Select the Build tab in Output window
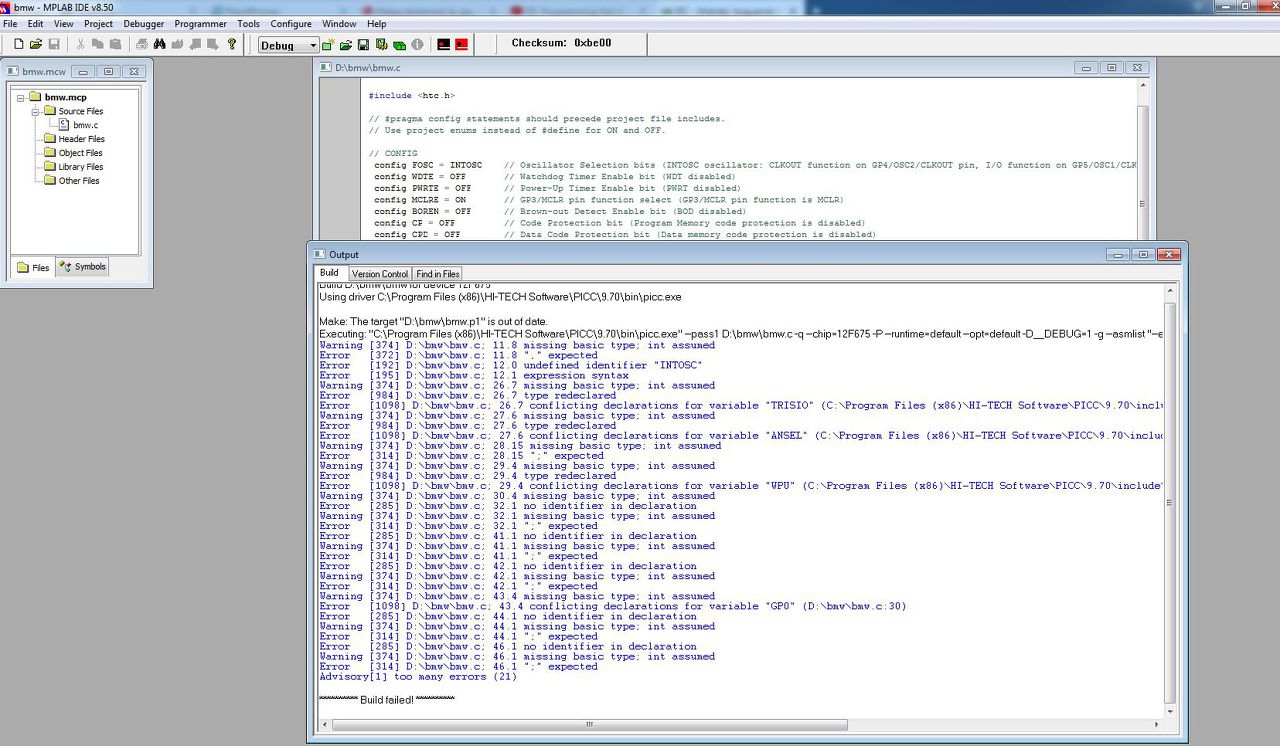The width and height of the screenshot is (1280, 746). point(329,273)
